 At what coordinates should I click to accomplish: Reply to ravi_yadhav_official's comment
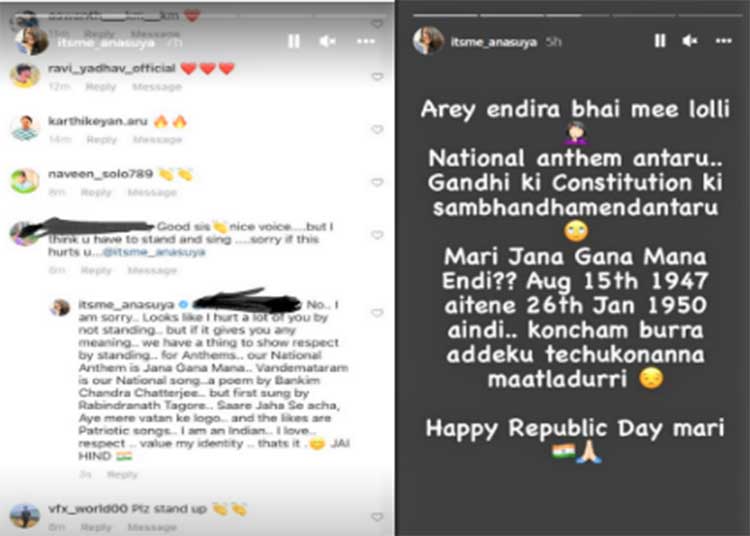point(101,87)
